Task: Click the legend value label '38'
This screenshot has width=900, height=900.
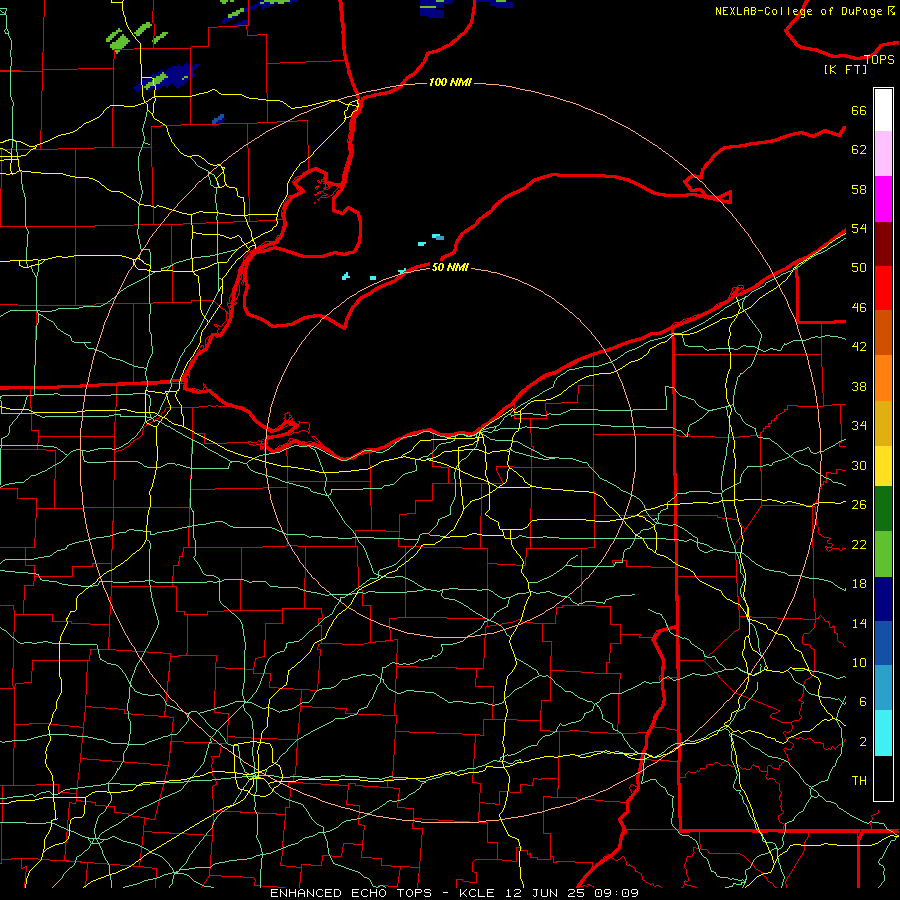Action: pos(859,386)
